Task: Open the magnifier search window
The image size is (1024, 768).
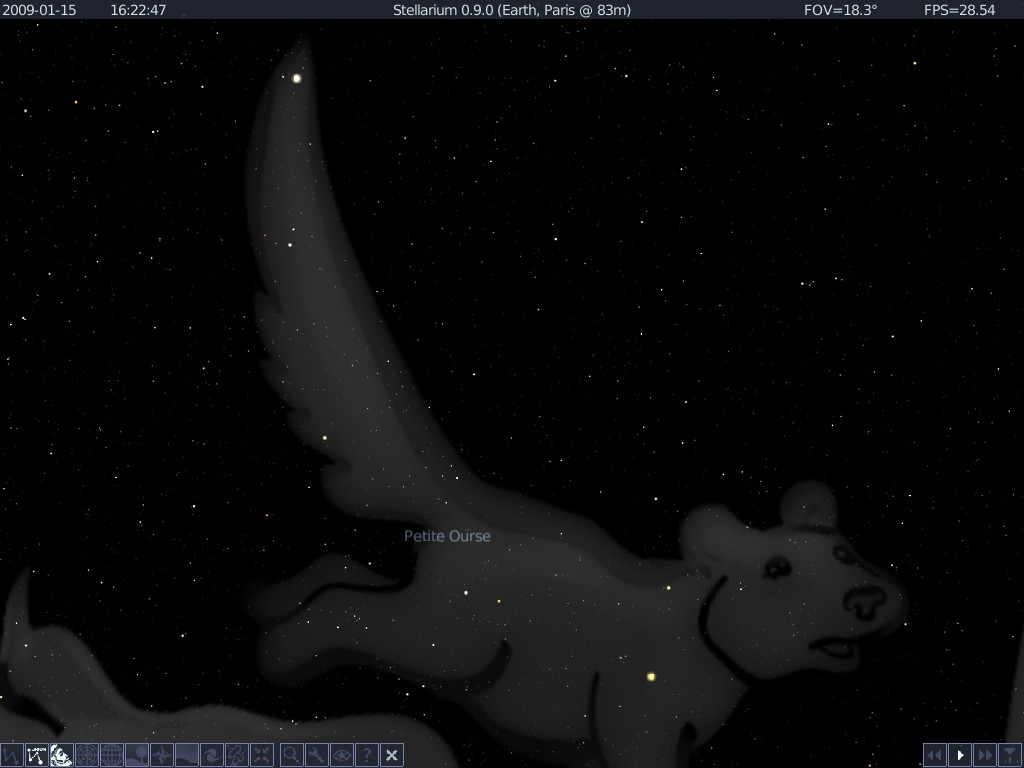Action: tap(292, 756)
